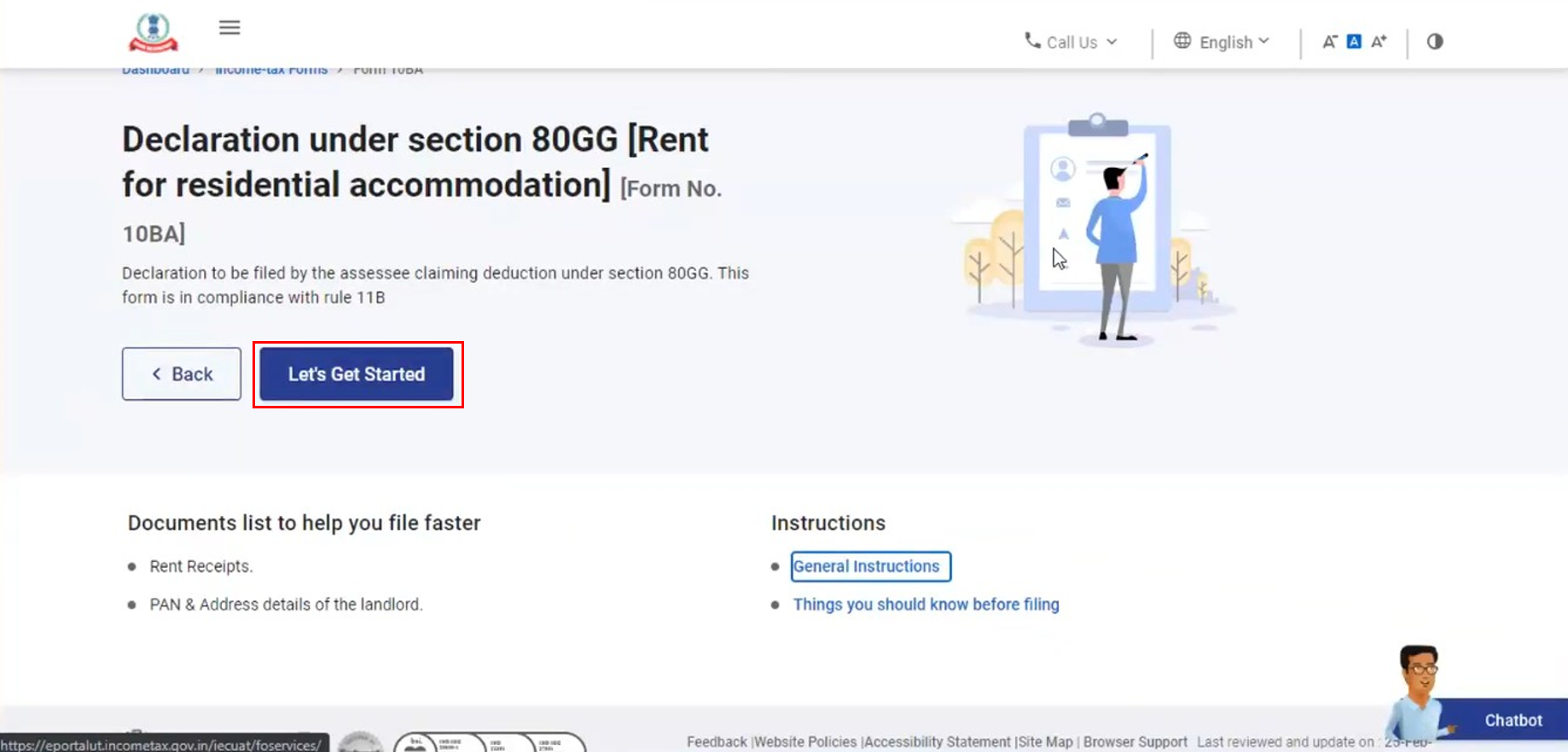The height and width of the screenshot is (752, 1568).
Task: Open the hamburger navigation menu
Action: (x=229, y=28)
